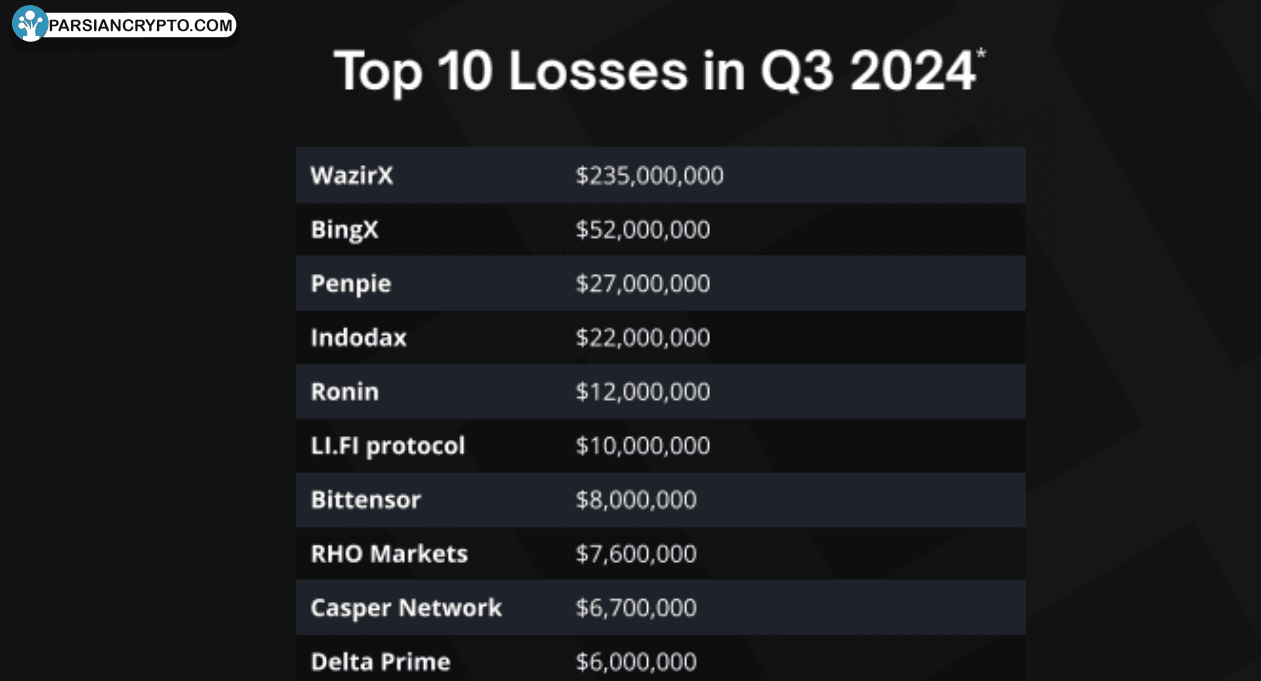Screen dimensions: 1261x681
Task: Select the BingX entry
Action: coord(344,230)
